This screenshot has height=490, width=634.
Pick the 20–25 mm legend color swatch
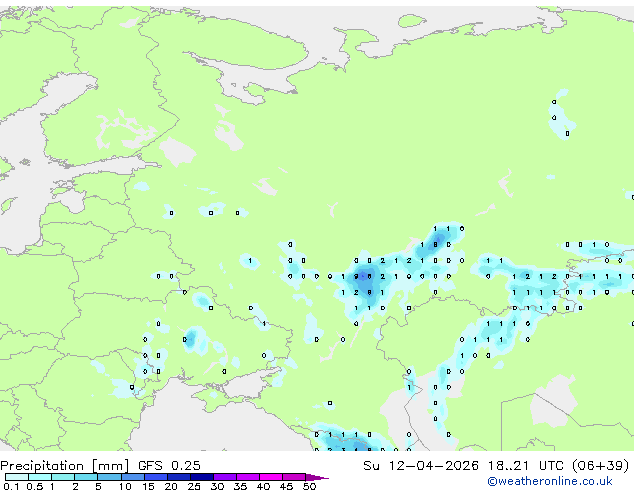(x=179, y=477)
